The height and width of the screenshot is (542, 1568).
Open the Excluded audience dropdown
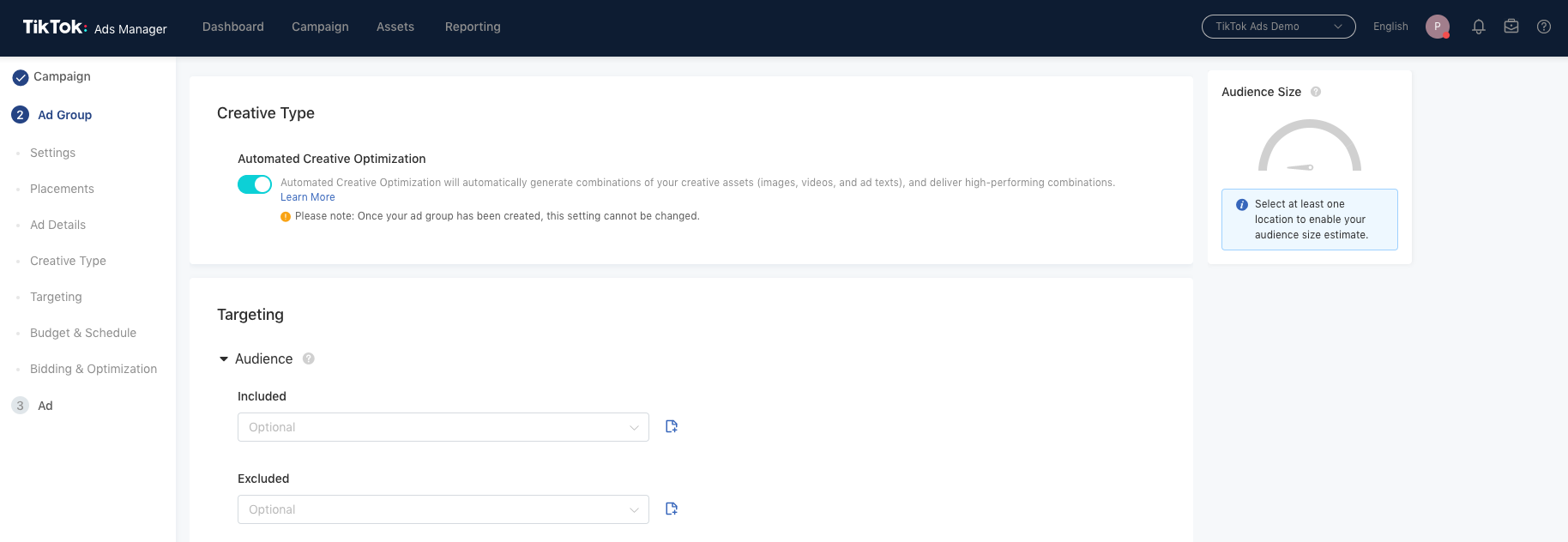tap(443, 509)
